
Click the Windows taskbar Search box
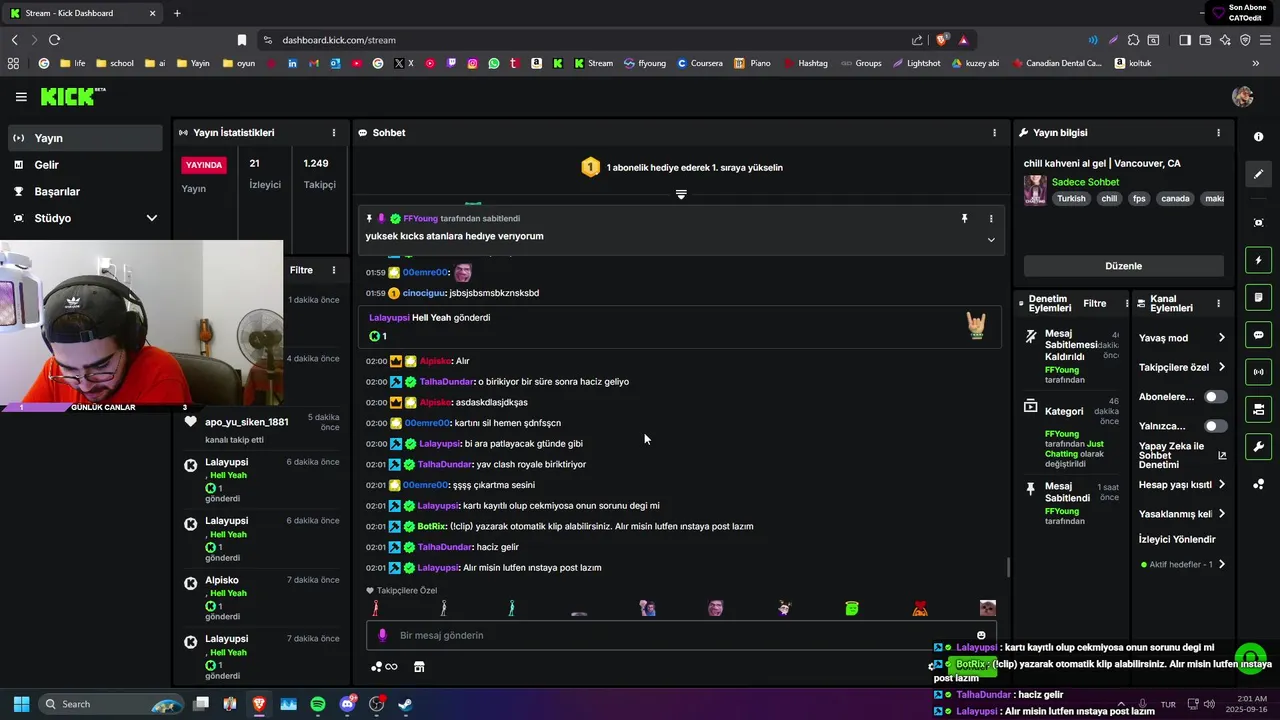point(112,704)
